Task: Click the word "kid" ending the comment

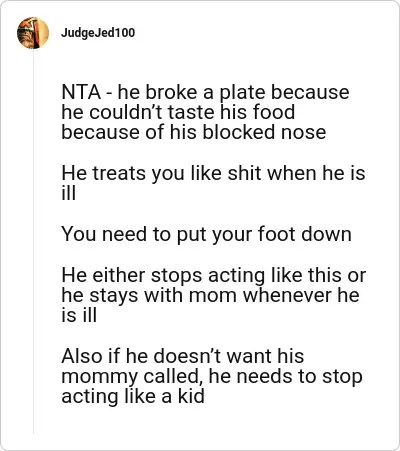Action: (191, 396)
